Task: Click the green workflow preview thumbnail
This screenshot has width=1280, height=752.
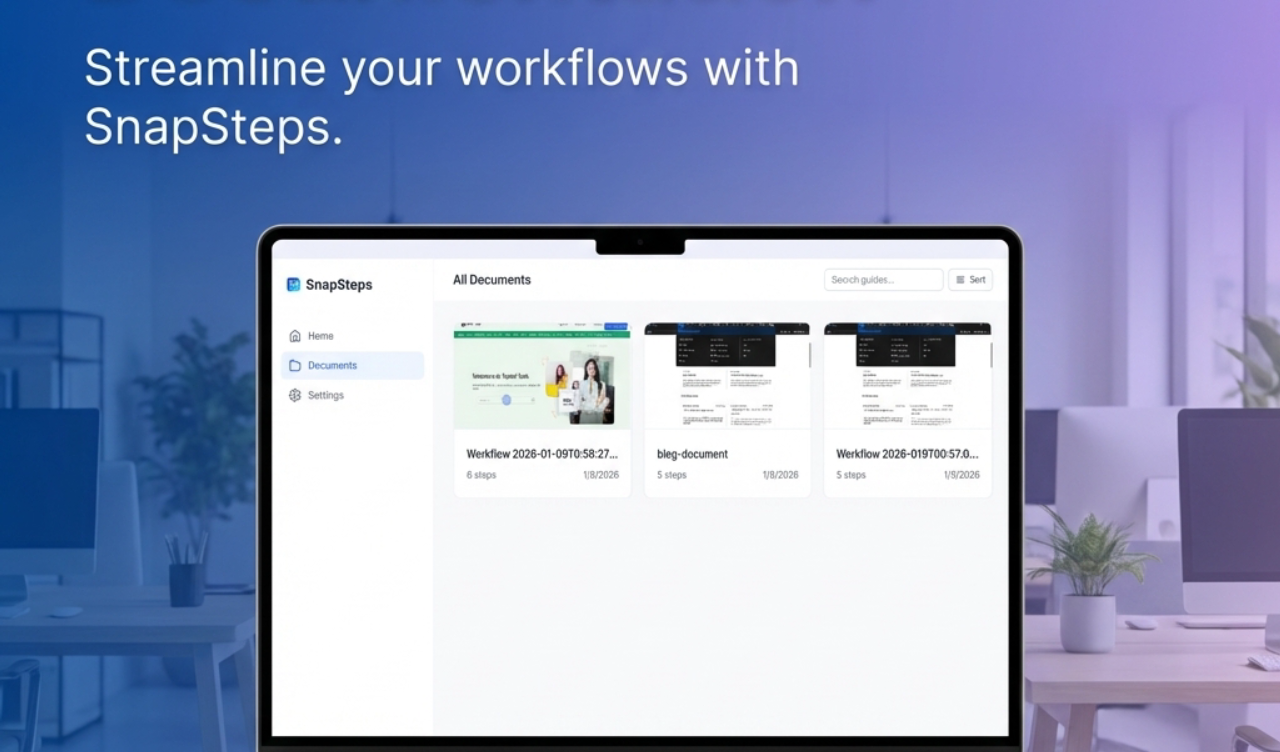Action: (x=543, y=375)
